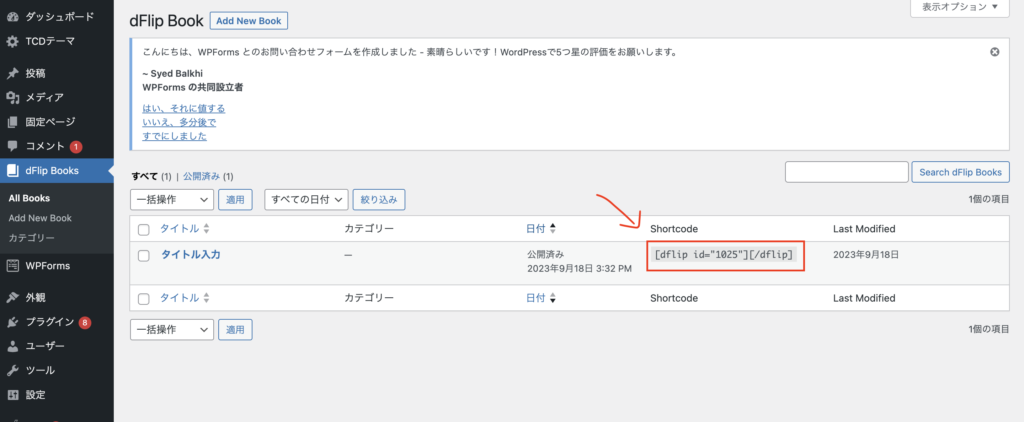Screen dimensions: 1024x422
Task: Open the すべての日付 date filter dropdown
Action: point(306,200)
